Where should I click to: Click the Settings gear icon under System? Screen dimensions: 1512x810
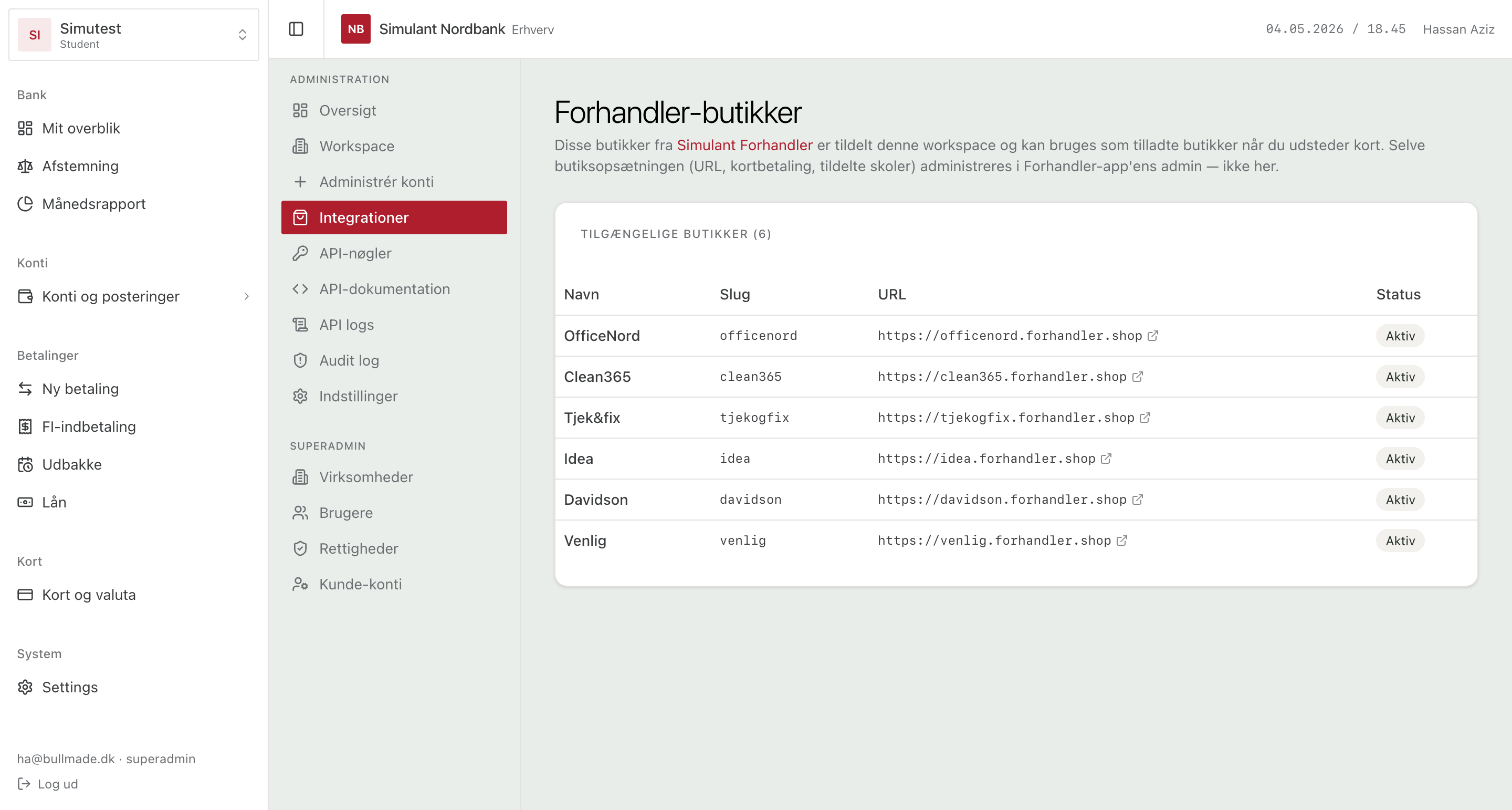pyautogui.click(x=25, y=687)
